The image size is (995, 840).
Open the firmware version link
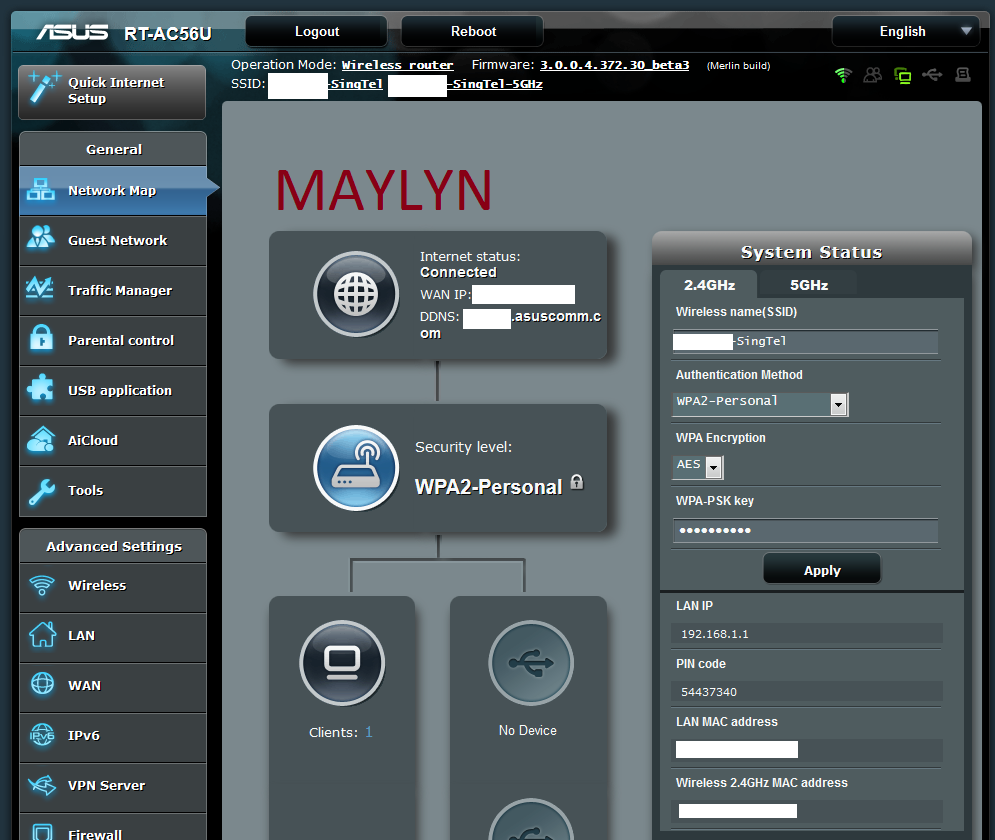614,65
